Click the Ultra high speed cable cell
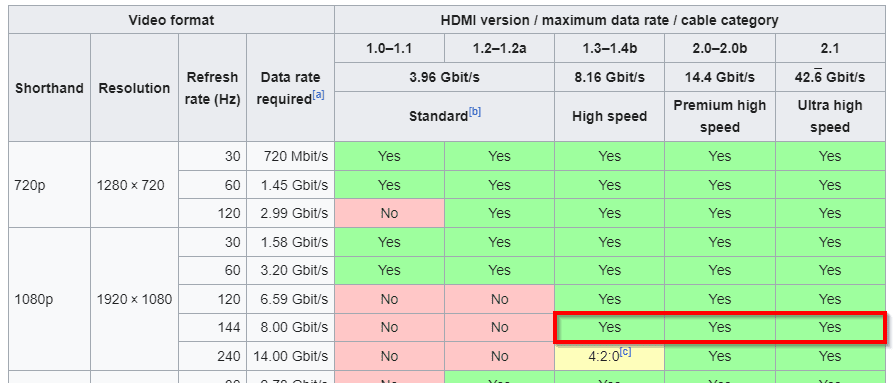Screen dimensions: 895x383 coord(830,116)
